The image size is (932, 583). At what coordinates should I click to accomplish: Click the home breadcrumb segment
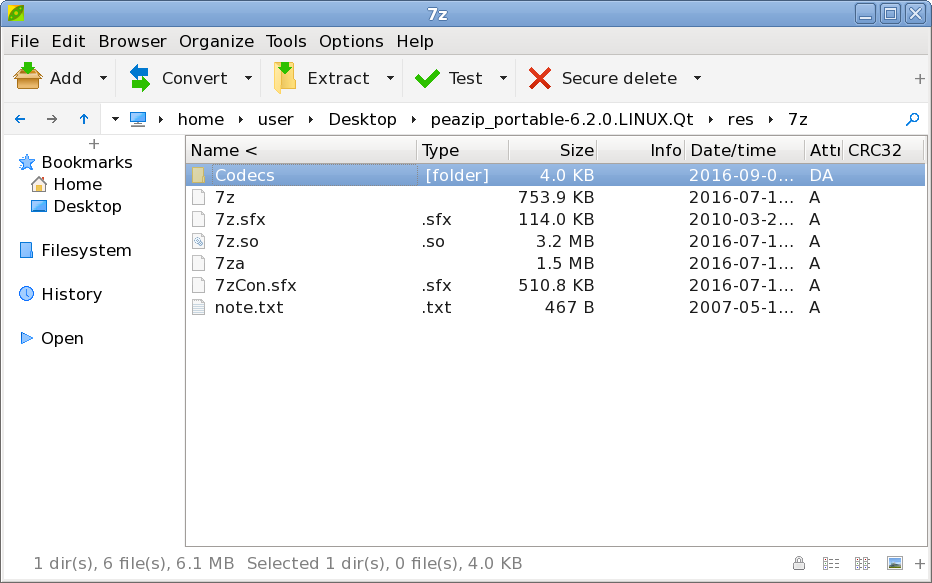click(201, 119)
